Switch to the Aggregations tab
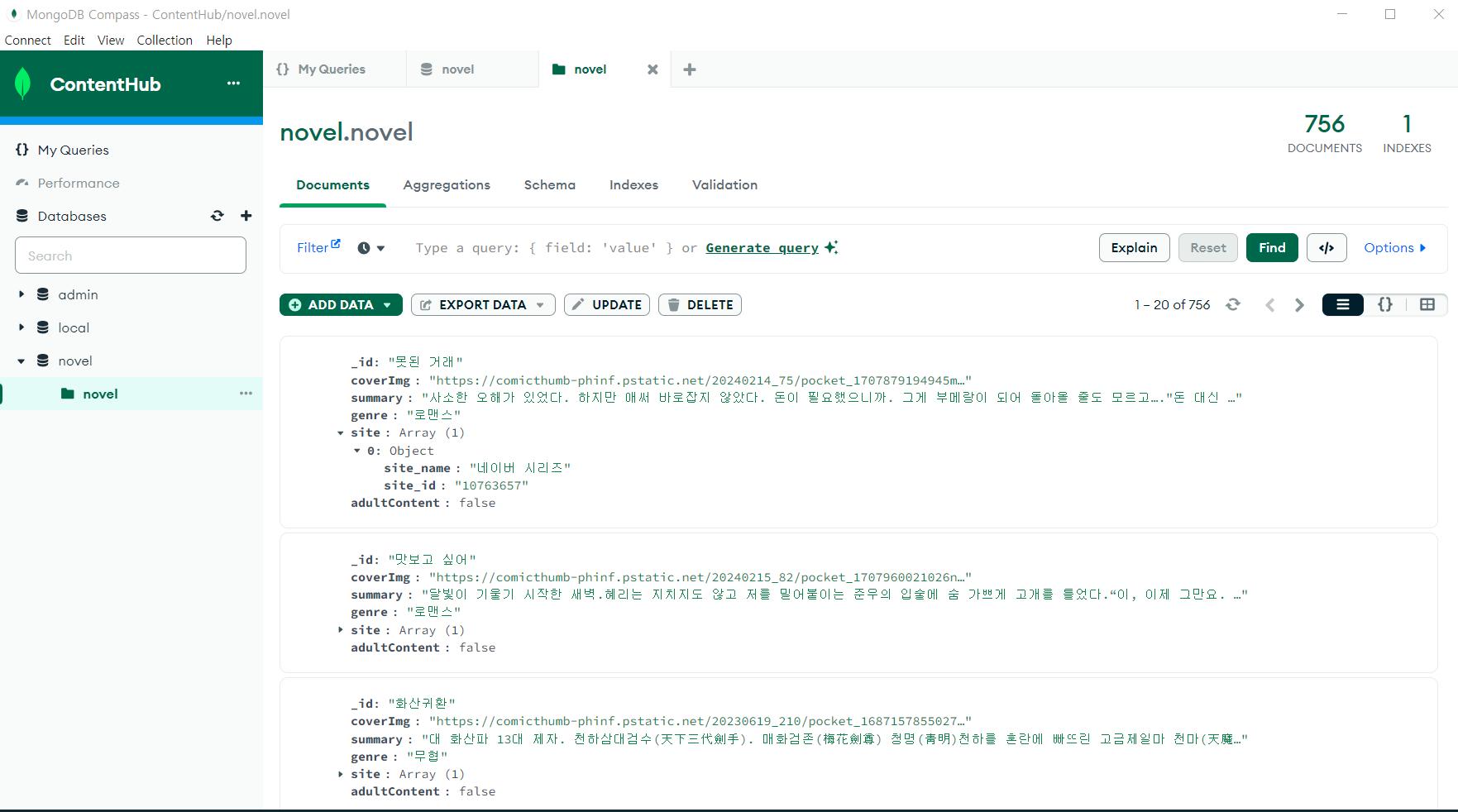Image resolution: width=1458 pixels, height=812 pixels. pos(447,185)
